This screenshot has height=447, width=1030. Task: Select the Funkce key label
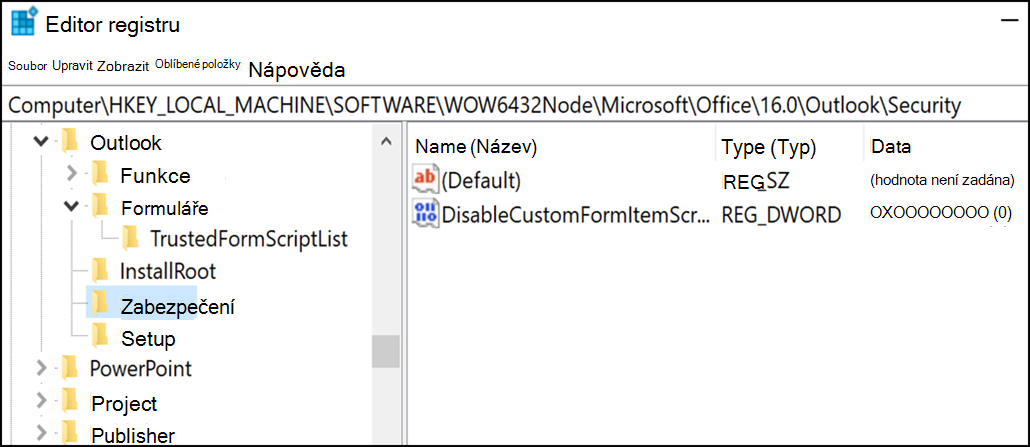(x=156, y=176)
